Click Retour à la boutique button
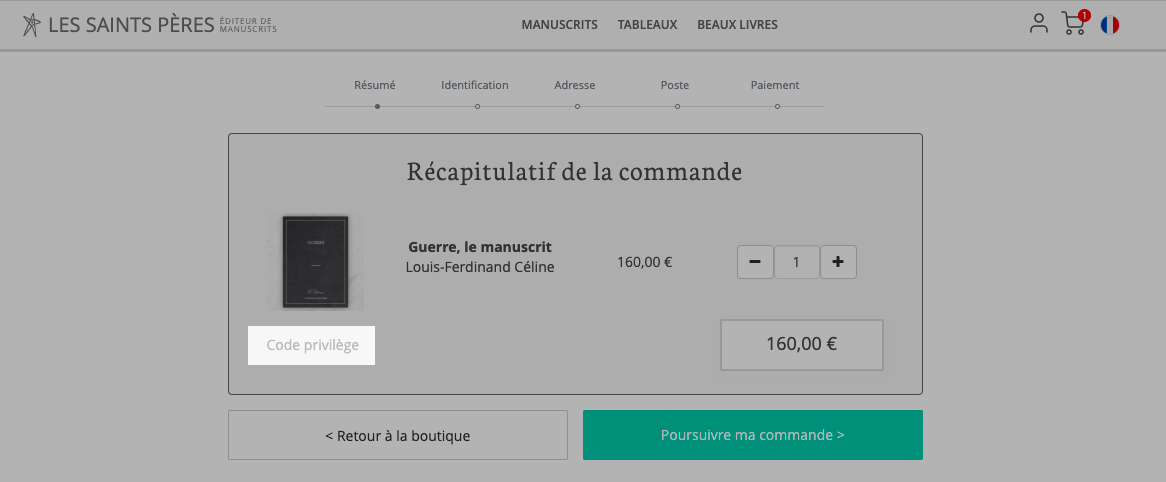The height and width of the screenshot is (482, 1166). (x=398, y=435)
